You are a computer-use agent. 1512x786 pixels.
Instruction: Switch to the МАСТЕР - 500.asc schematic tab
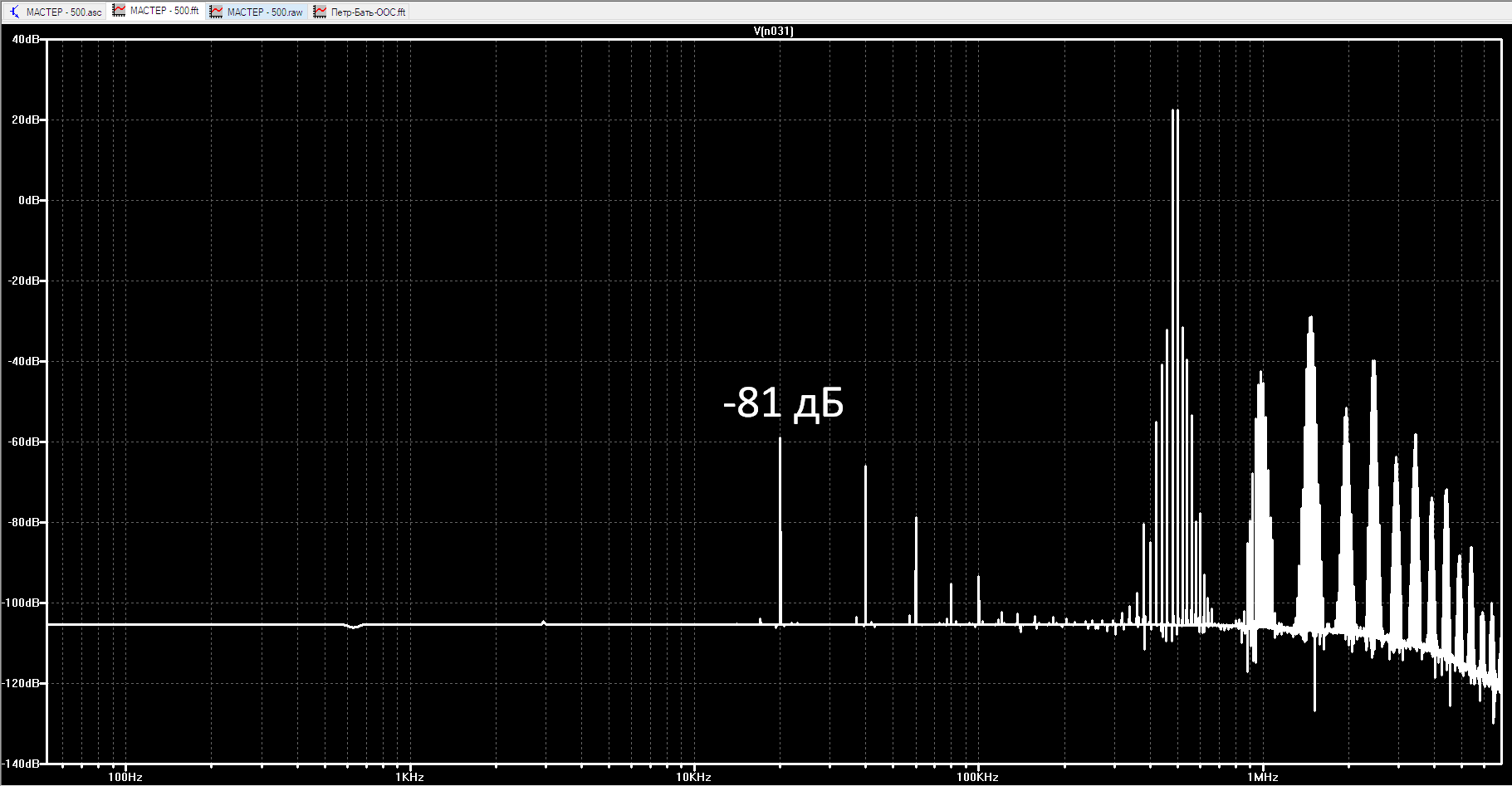(x=64, y=12)
